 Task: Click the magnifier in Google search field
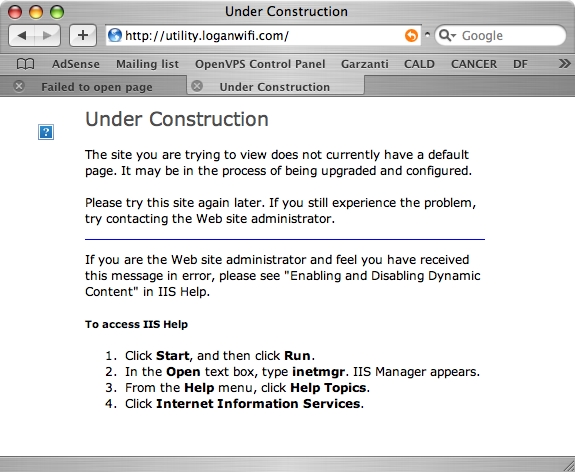point(447,36)
